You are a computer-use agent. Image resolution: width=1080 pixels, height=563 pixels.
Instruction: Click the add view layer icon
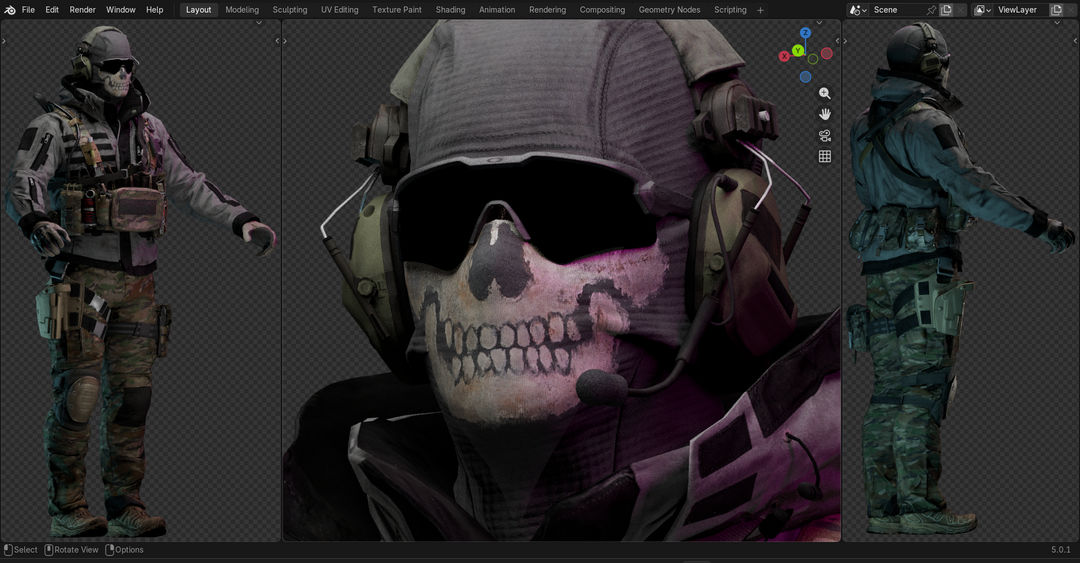click(1057, 10)
